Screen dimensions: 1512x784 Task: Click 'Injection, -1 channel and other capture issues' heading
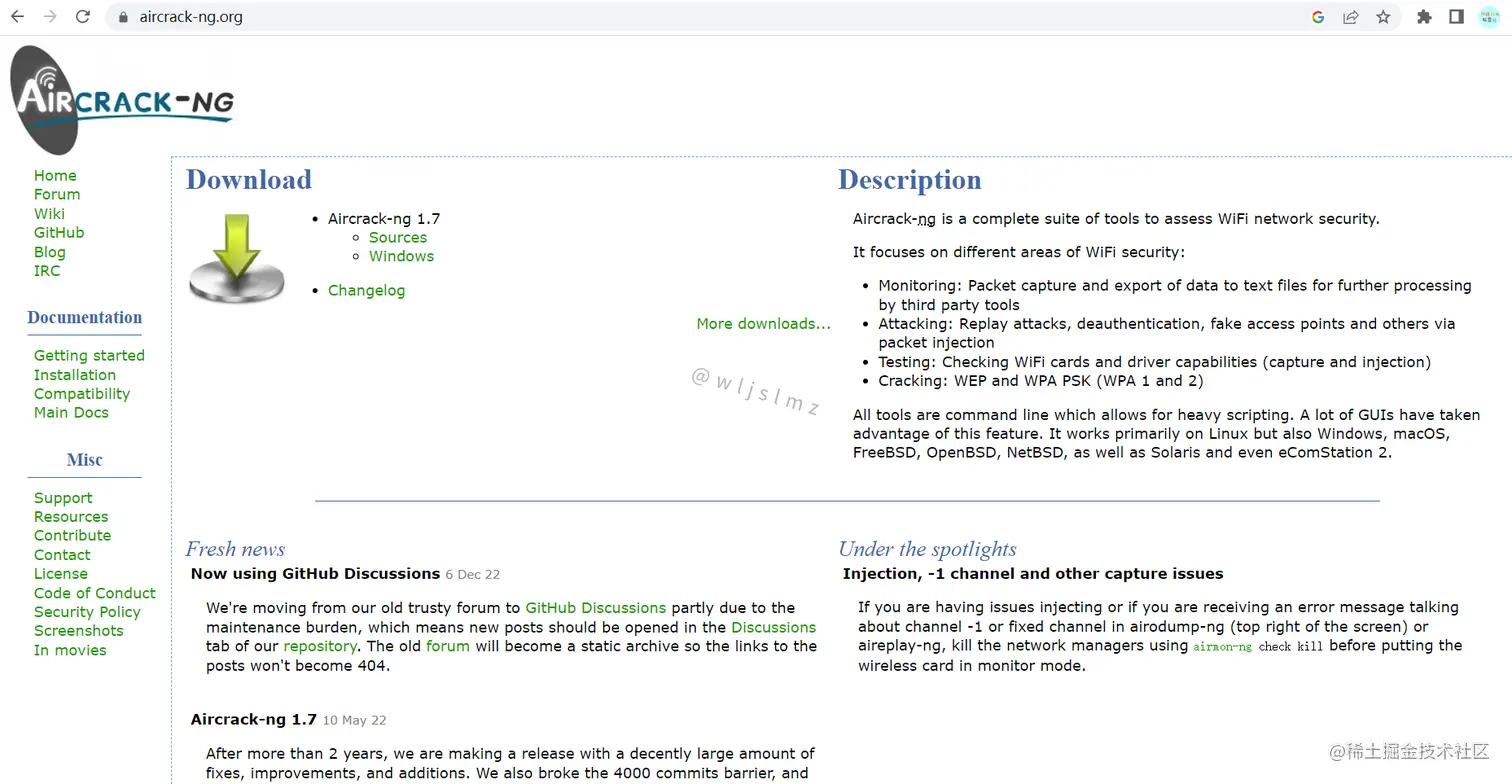click(x=1033, y=574)
